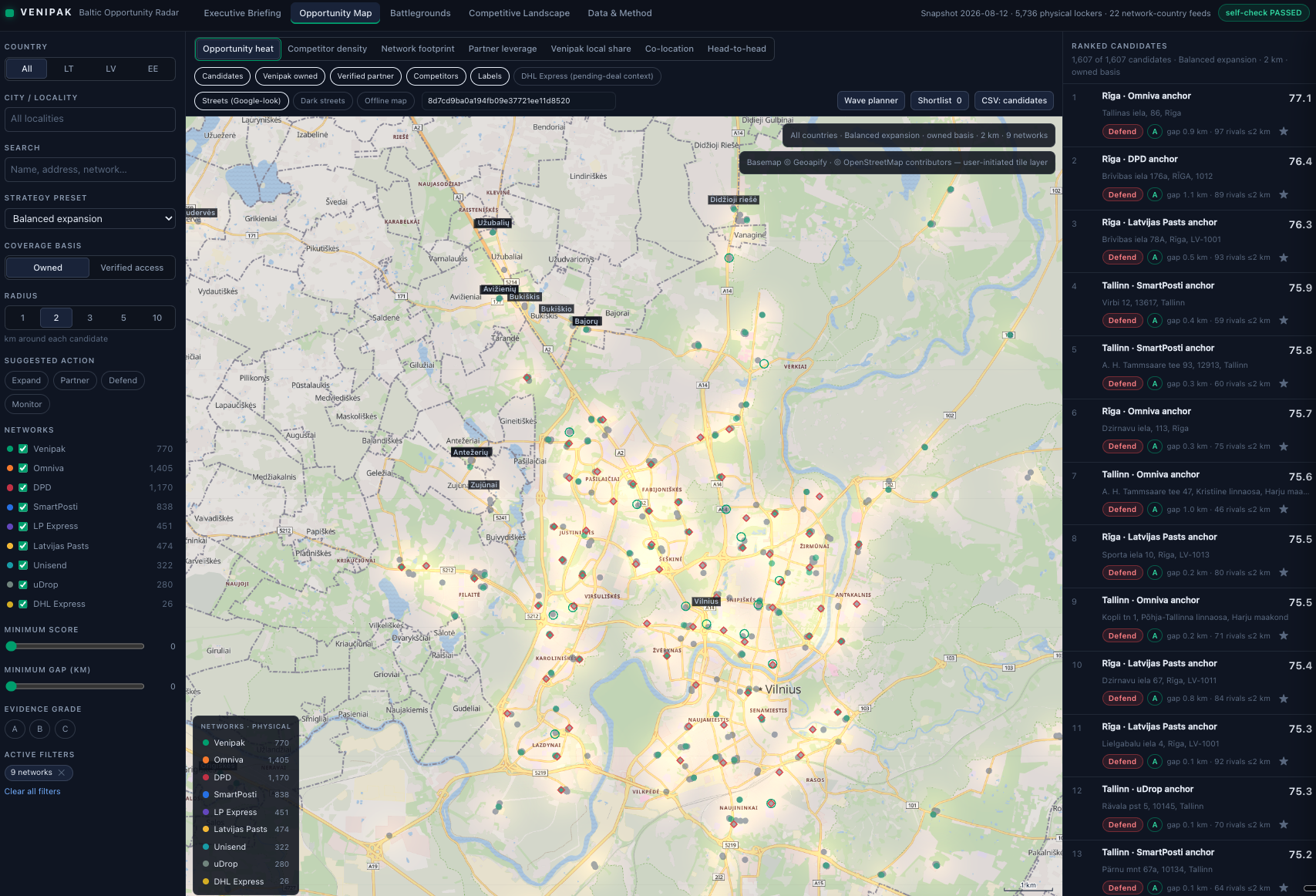
Task: Click the Antežeriai map label marker
Action: [x=471, y=453]
